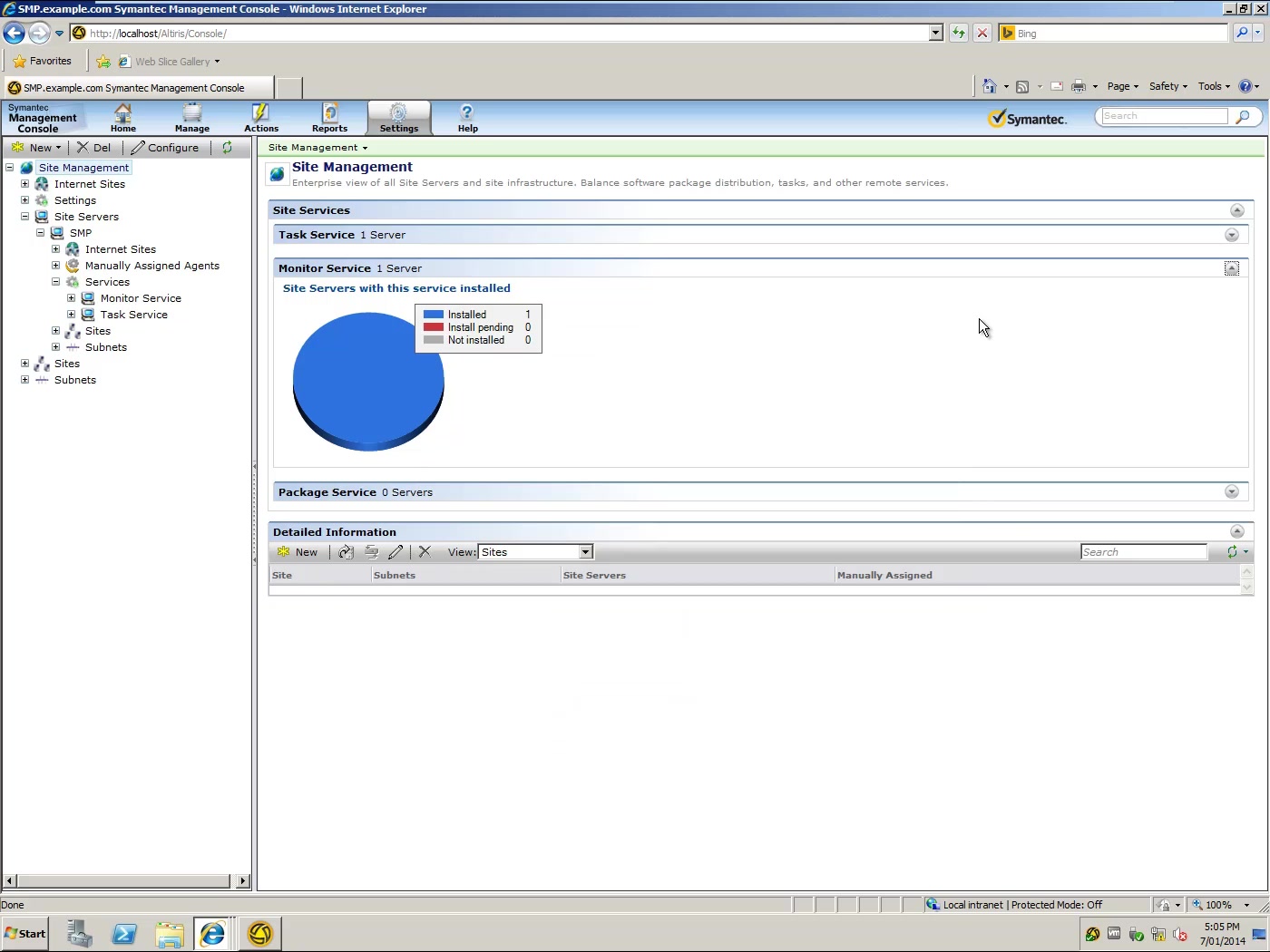Expand Manually Assigned Agents node
Screen dimensions: 1270x952
(55, 265)
